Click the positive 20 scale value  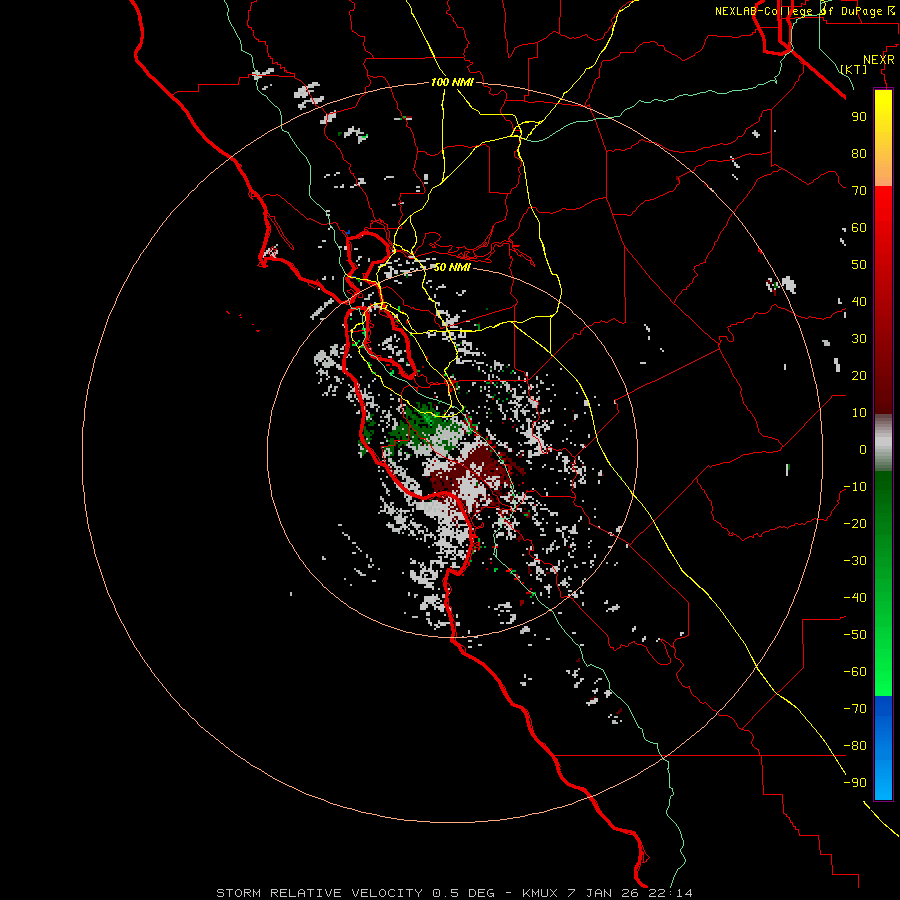coord(859,376)
